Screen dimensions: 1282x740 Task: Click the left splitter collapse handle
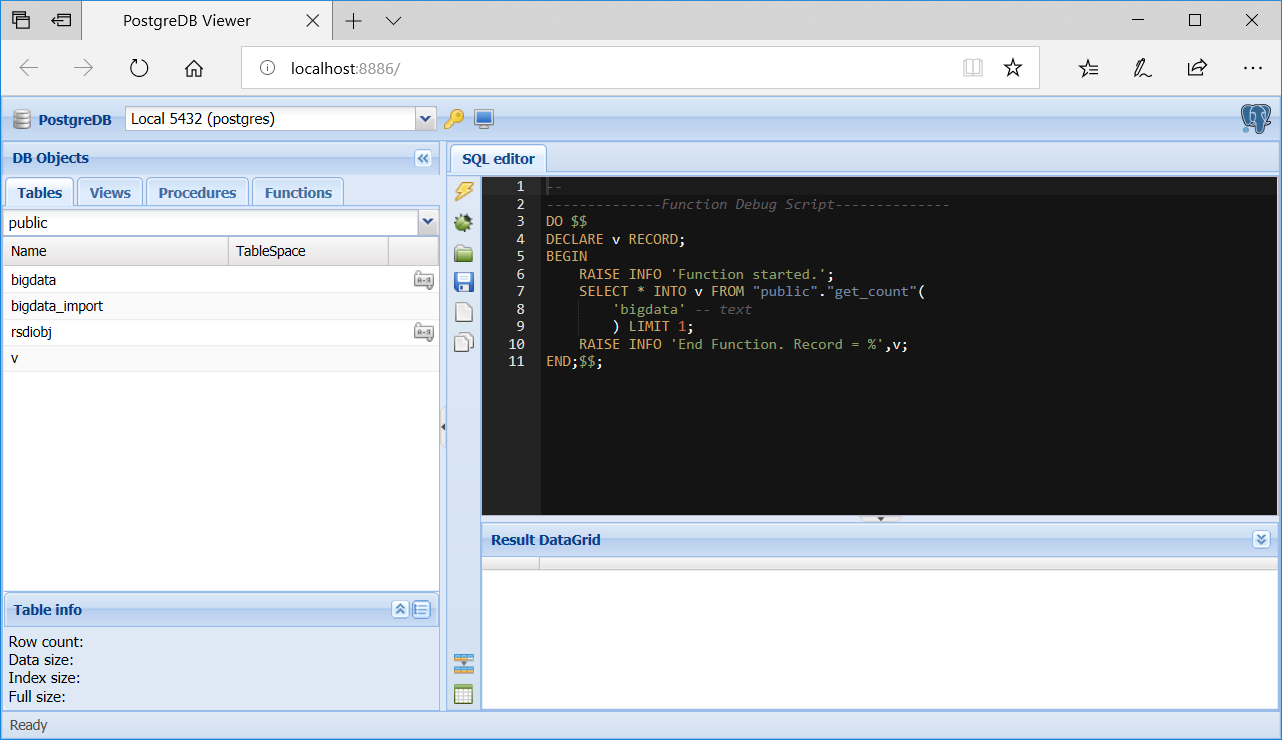pyautogui.click(x=443, y=427)
